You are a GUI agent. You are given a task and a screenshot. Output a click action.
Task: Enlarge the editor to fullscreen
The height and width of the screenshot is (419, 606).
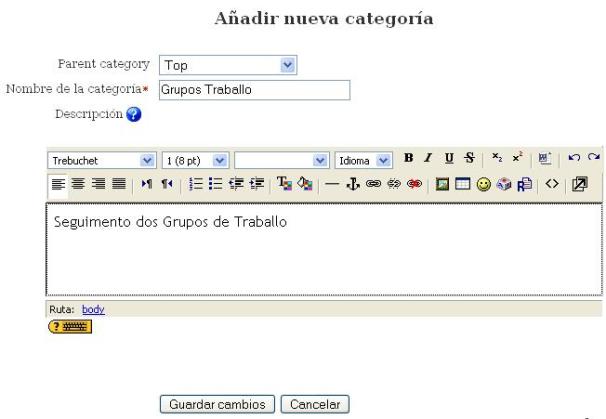(580, 184)
